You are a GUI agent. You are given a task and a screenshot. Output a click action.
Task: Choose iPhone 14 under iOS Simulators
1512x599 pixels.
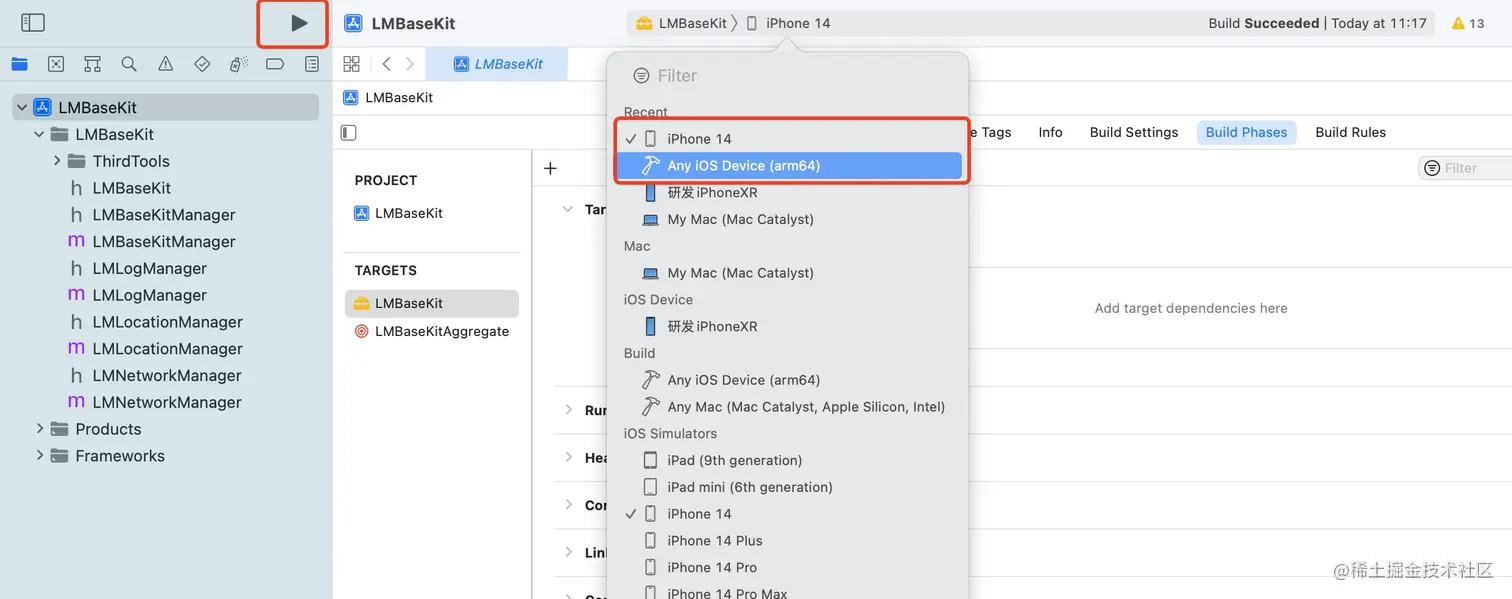[x=788, y=514]
